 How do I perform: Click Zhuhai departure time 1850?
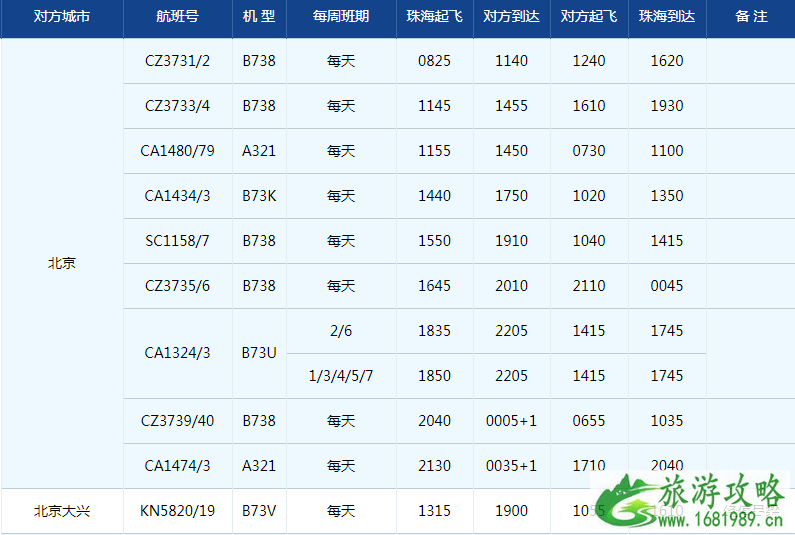[x=435, y=376]
